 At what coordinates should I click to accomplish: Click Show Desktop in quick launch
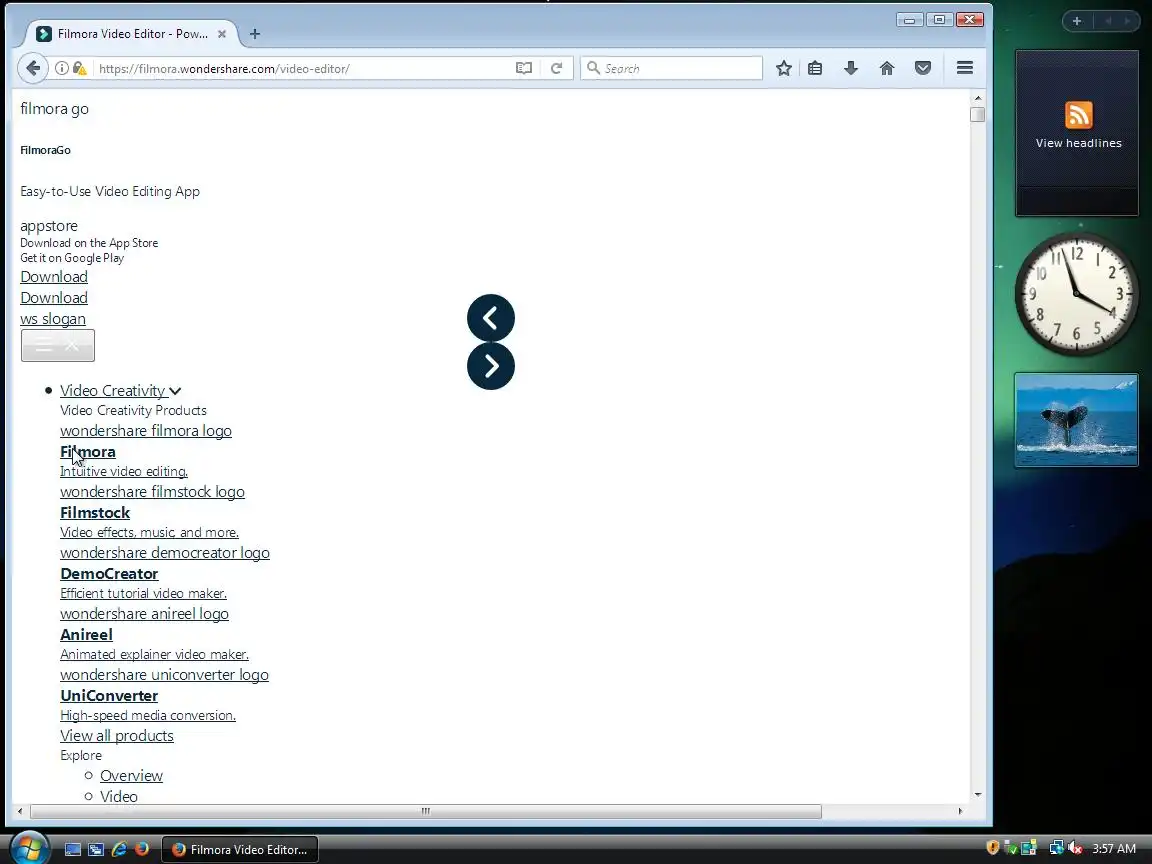point(73,849)
